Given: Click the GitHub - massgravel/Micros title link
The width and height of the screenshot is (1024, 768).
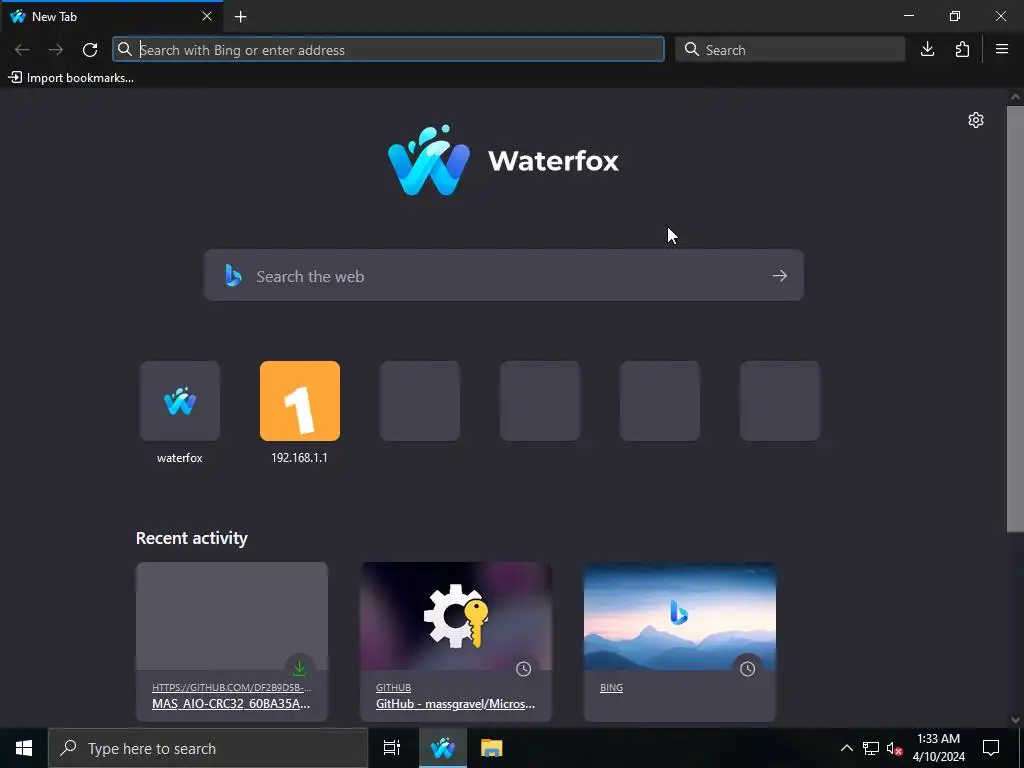Looking at the screenshot, I should coord(455,704).
